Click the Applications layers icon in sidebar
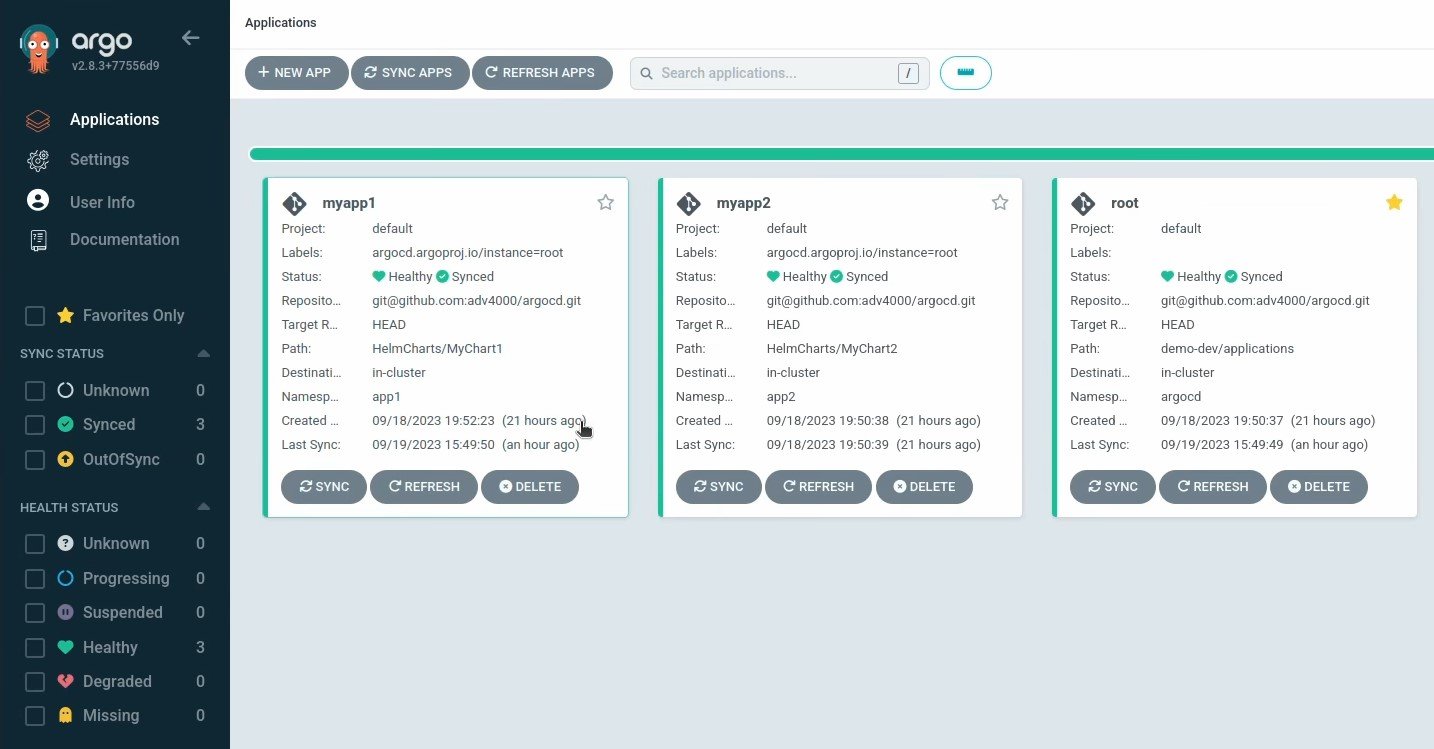1434x749 pixels. pos(38,120)
